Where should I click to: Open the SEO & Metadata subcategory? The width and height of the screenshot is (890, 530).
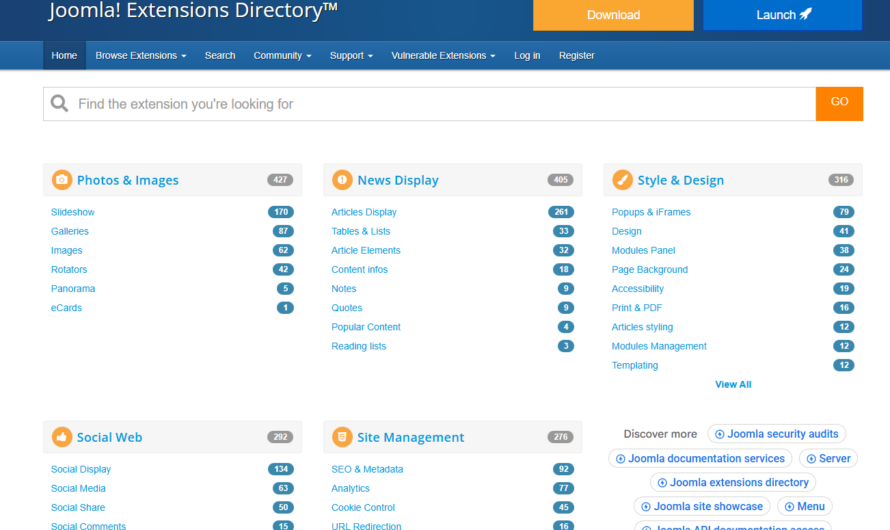[367, 469]
